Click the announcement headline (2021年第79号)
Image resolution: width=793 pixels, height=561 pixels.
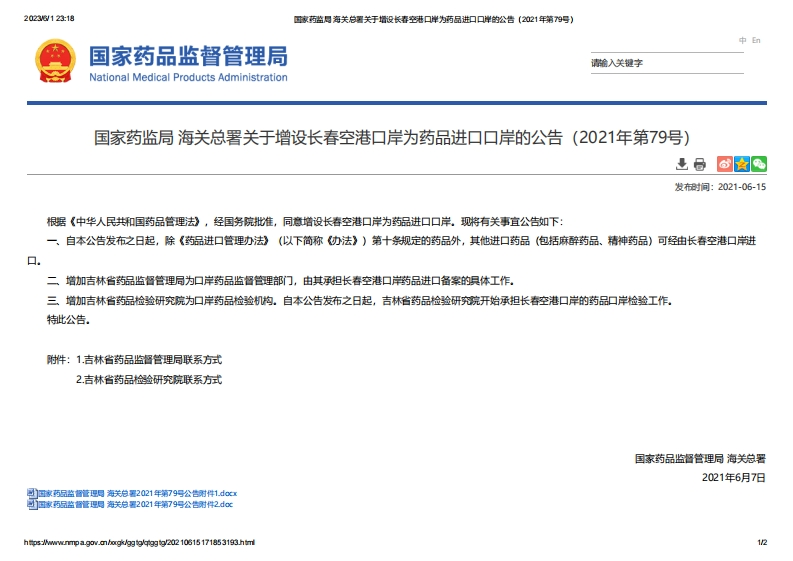(393, 137)
